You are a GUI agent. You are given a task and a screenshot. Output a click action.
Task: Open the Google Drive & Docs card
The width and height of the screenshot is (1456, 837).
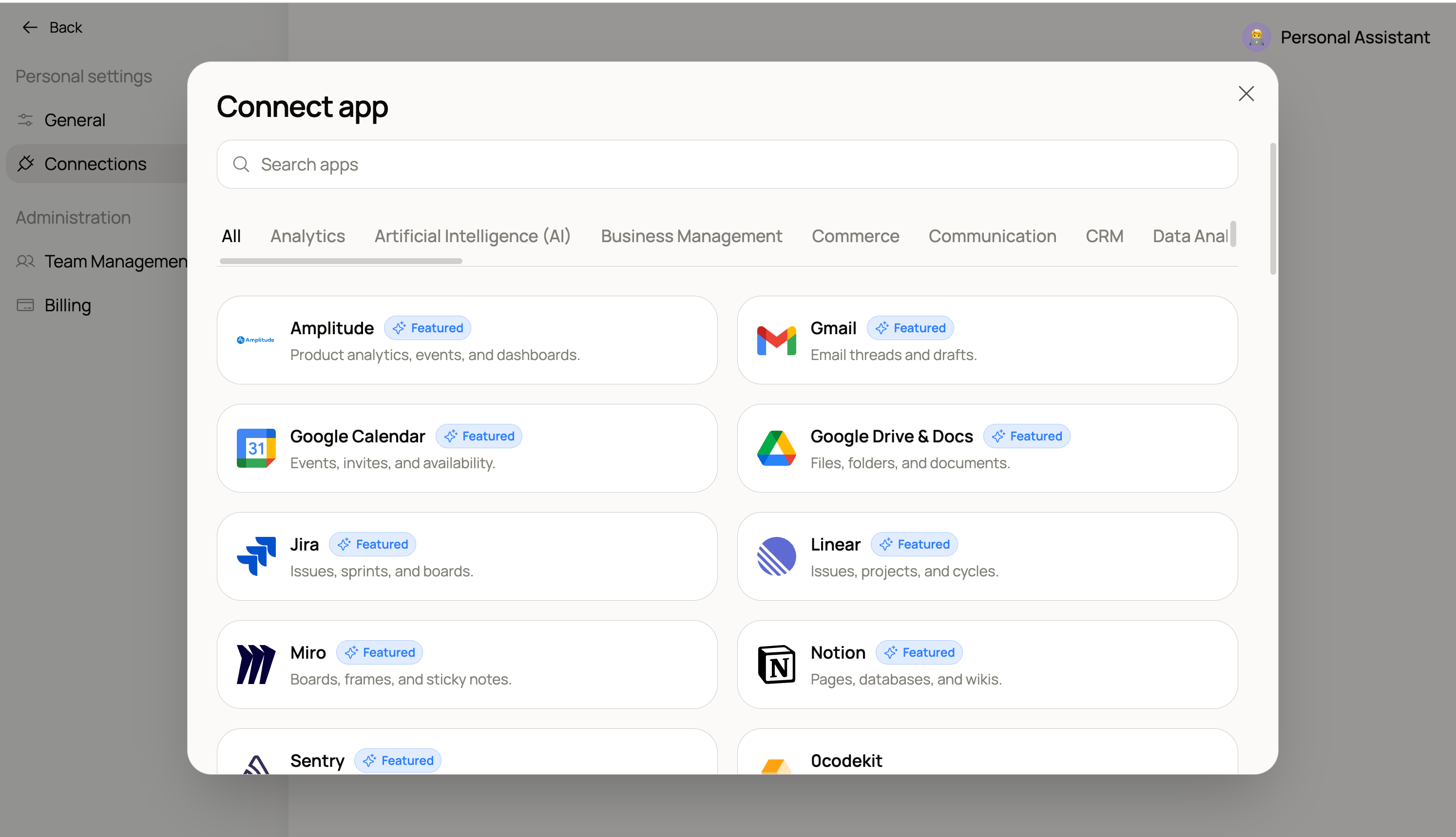point(987,448)
